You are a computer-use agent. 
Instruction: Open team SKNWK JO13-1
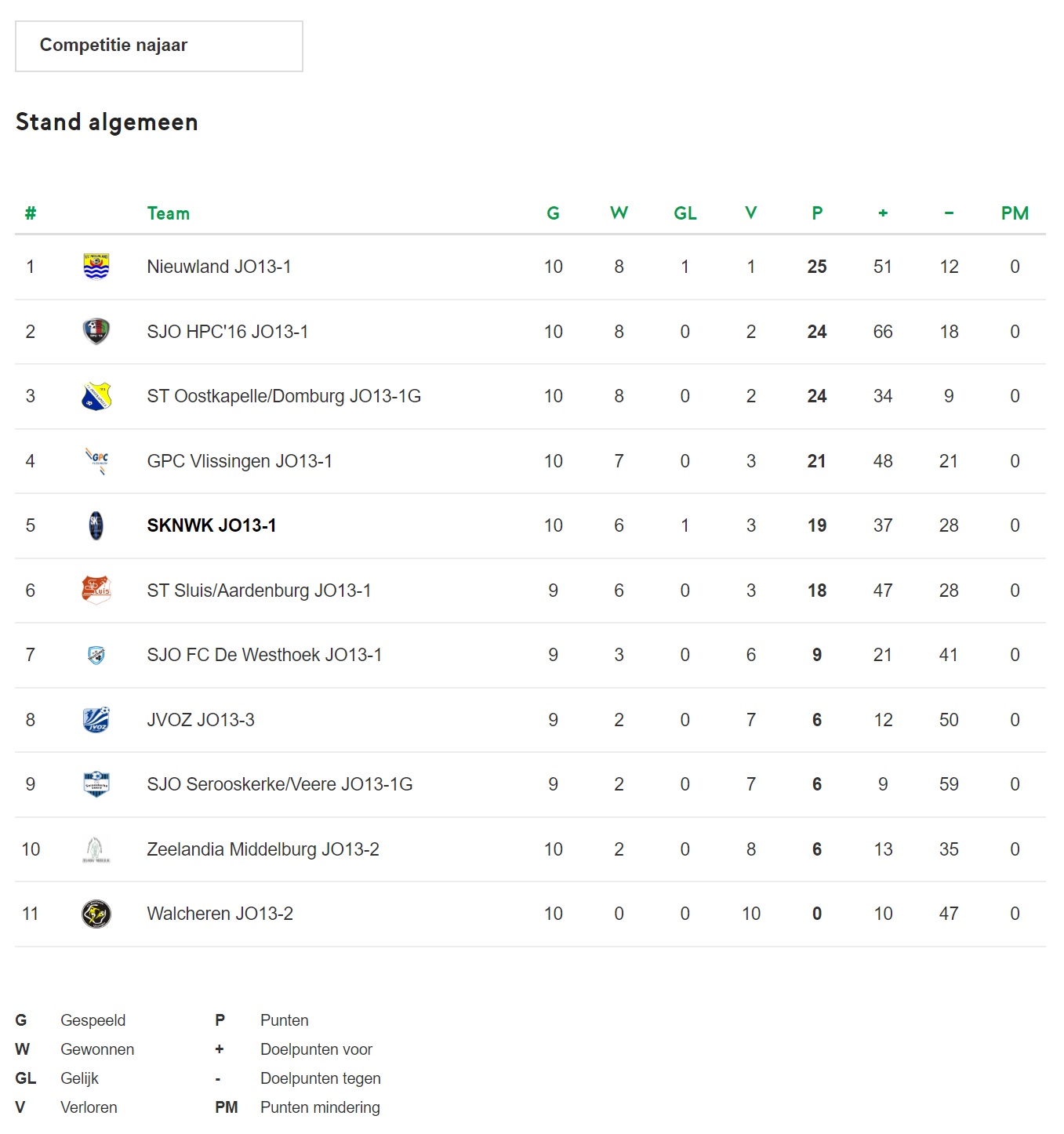[x=212, y=525]
